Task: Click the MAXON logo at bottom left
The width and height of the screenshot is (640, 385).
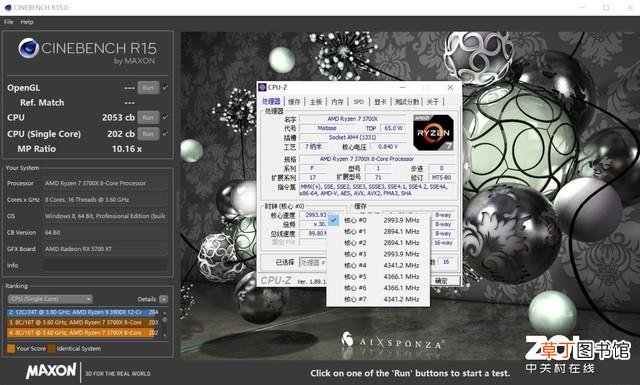Action: pos(51,371)
